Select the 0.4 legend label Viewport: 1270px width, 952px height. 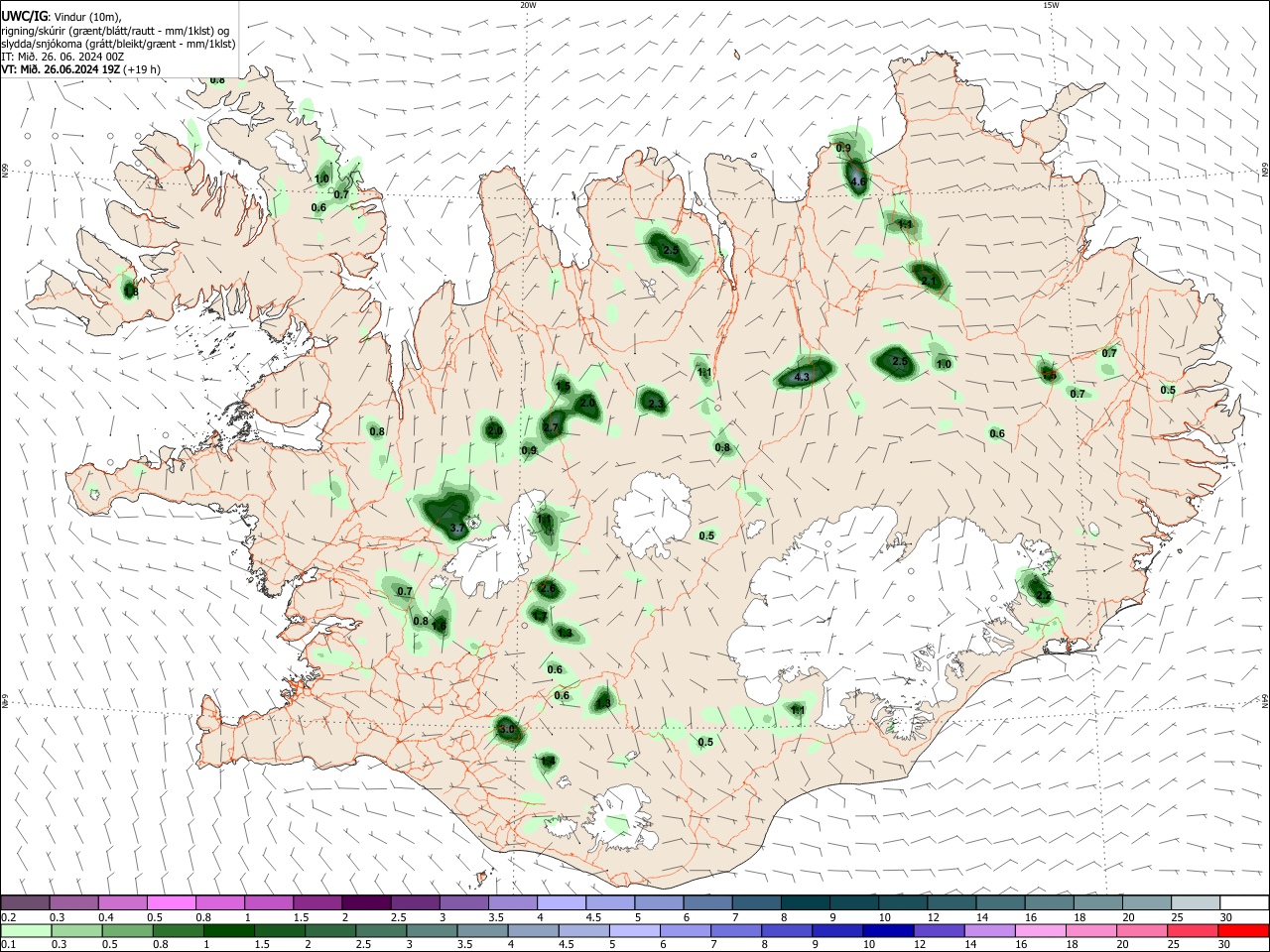click(x=106, y=917)
